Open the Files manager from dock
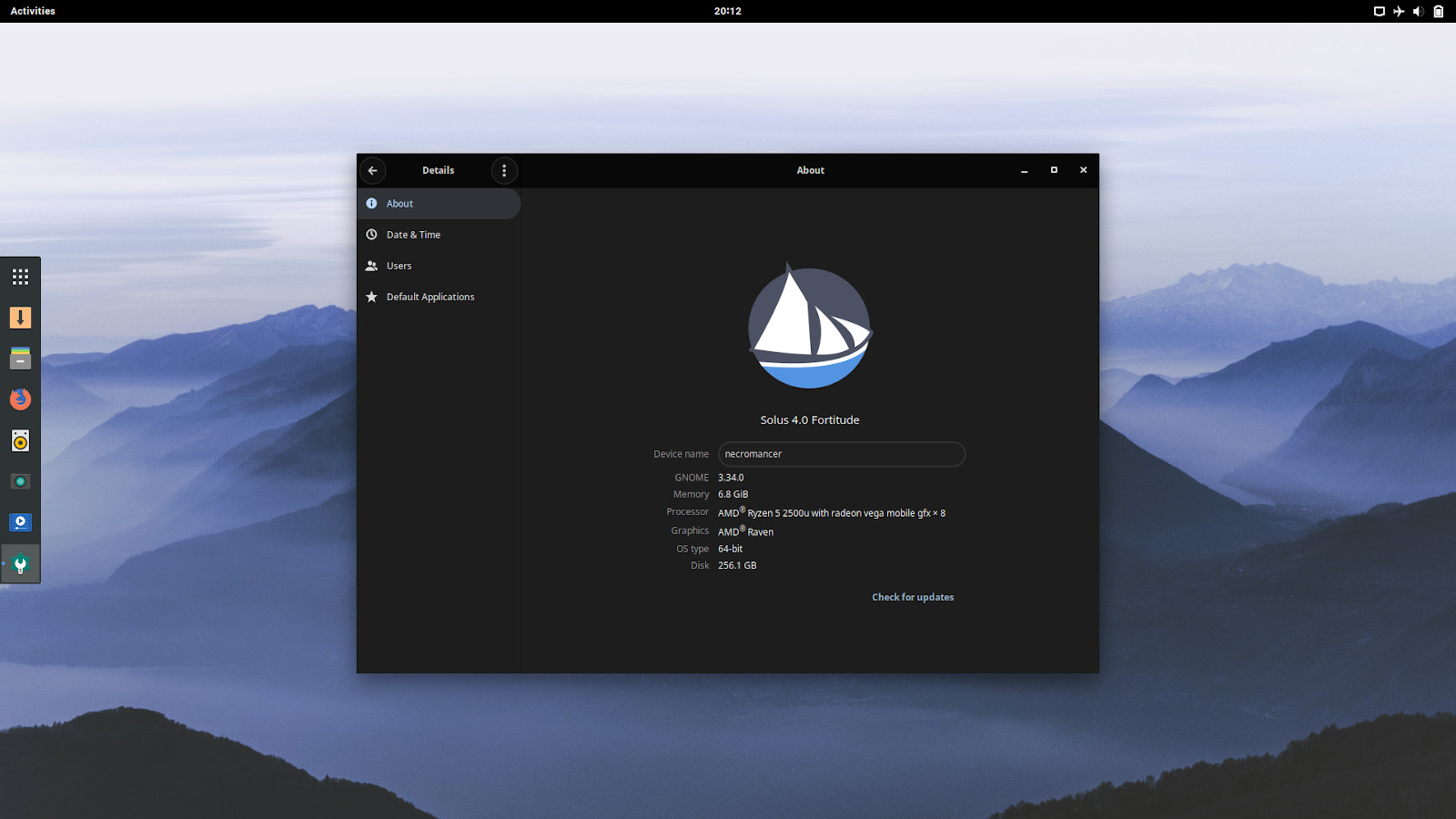The width and height of the screenshot is (1456, 819). tap(20, 359)
